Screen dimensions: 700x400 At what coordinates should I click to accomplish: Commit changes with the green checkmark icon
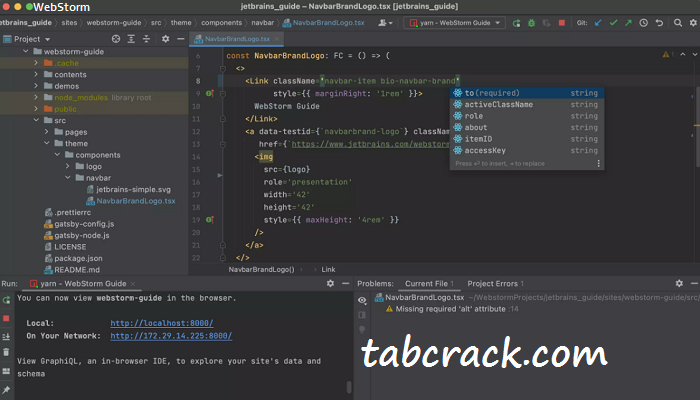pos(613,23)
